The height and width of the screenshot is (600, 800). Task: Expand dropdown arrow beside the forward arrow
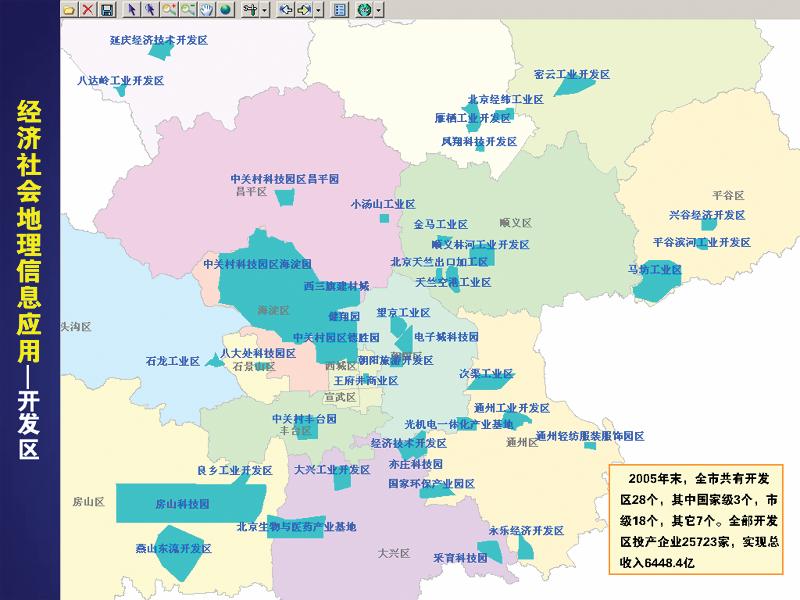(318, 9)
